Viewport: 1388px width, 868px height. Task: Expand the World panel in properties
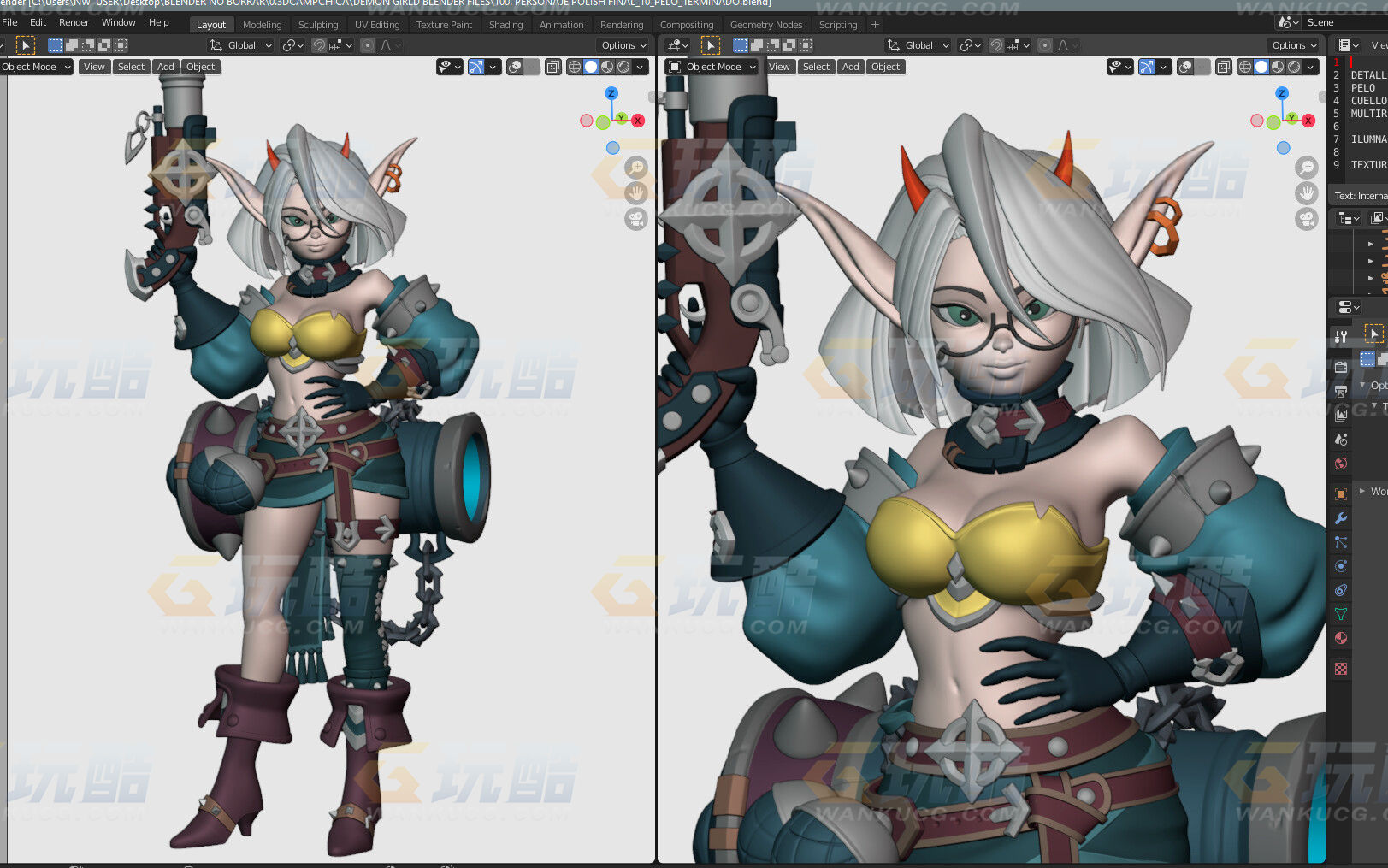coord(1372,491)
